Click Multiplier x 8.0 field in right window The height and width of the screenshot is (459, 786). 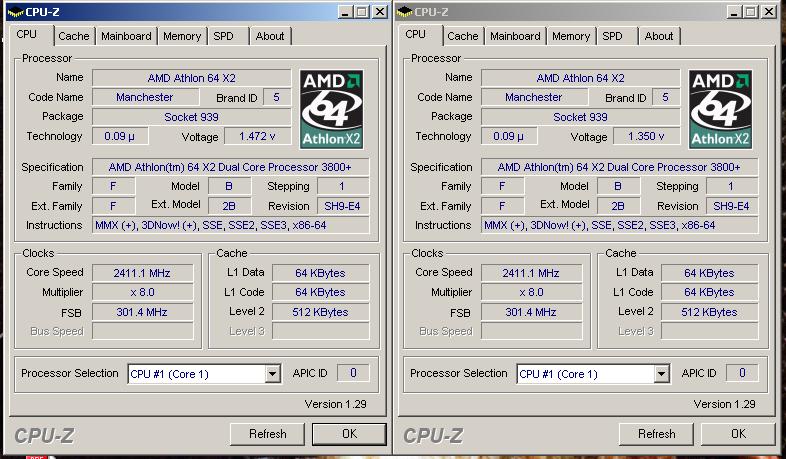click(x=532, y=292)
